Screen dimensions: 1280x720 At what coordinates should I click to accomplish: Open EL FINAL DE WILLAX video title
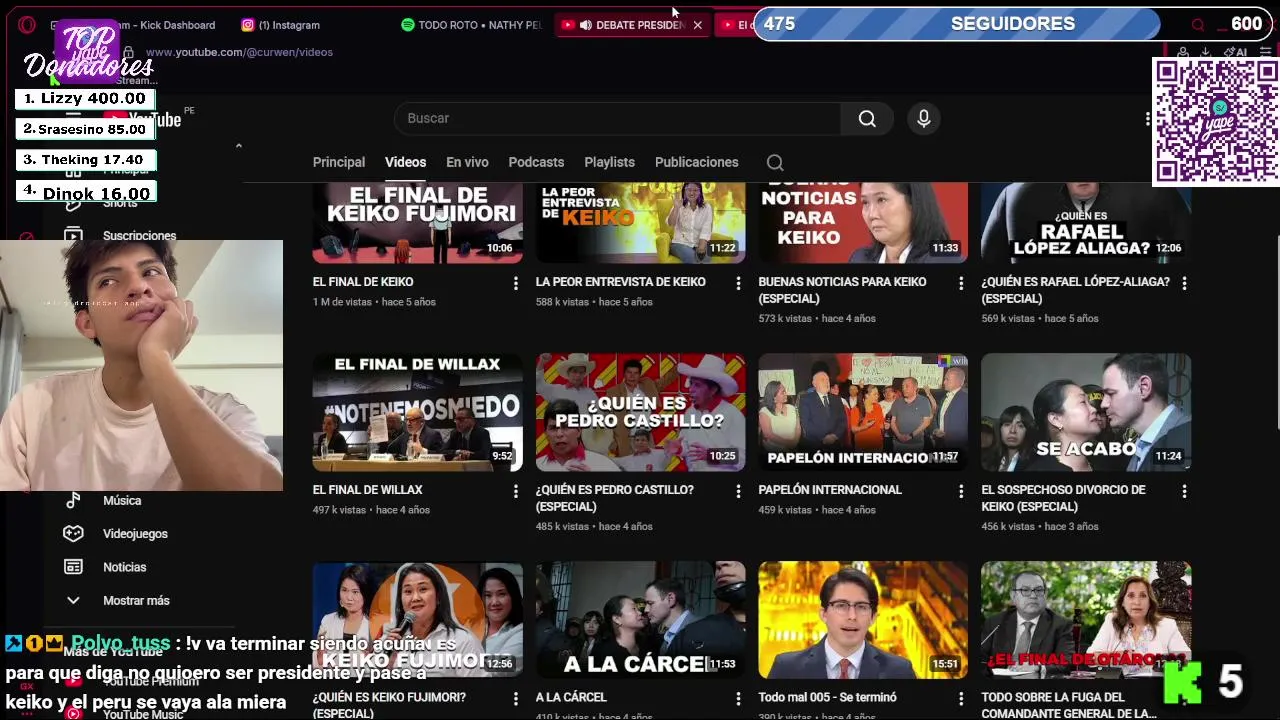367,490
